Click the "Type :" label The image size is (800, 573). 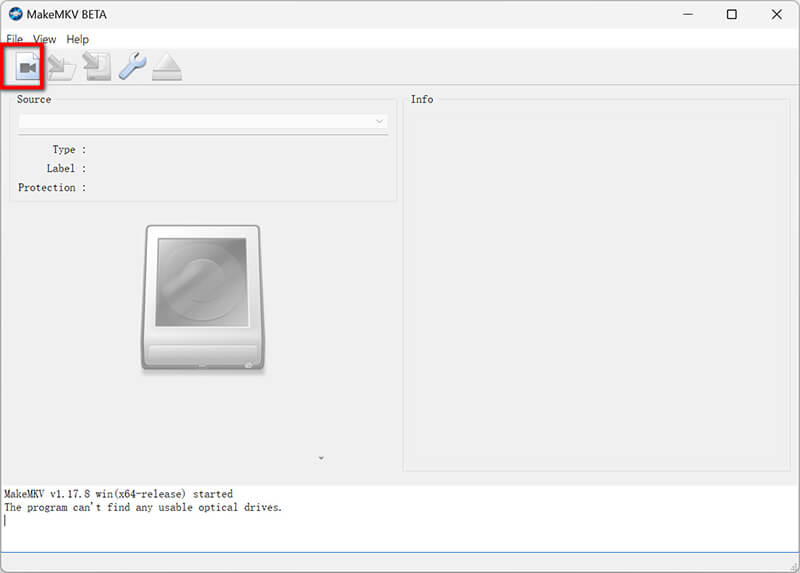(69, 150)
